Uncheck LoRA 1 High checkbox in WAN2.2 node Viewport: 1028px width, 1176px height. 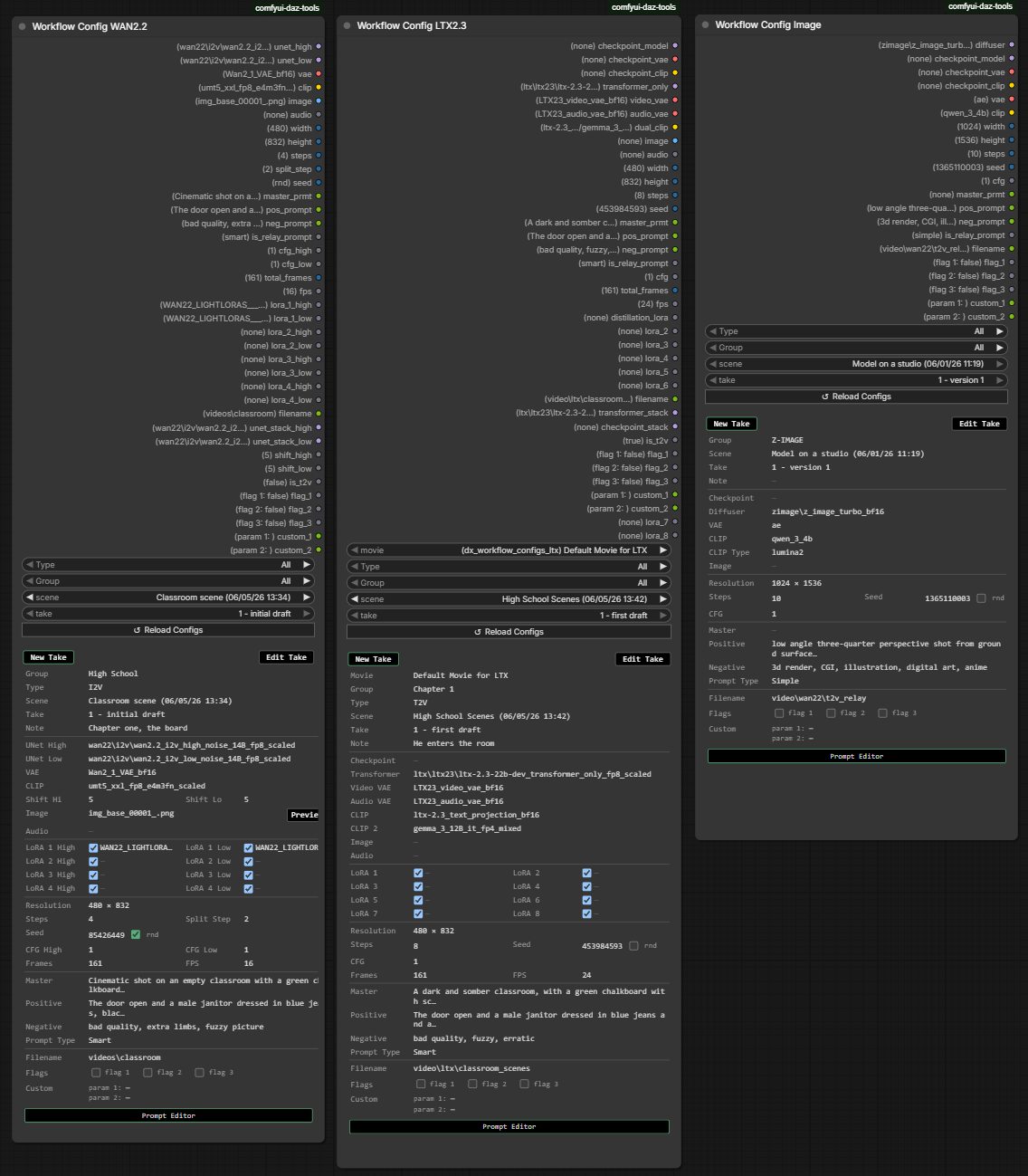pos(93,847)
